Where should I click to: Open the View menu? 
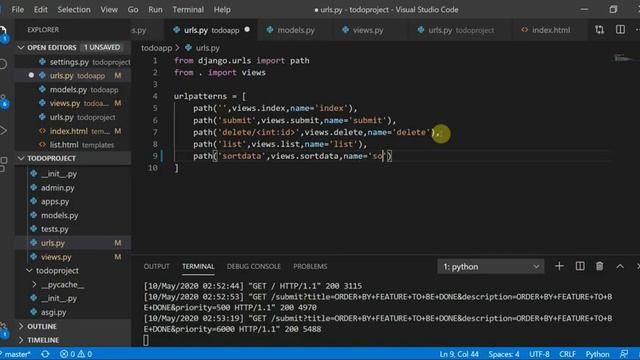click(x=109, y=9)
